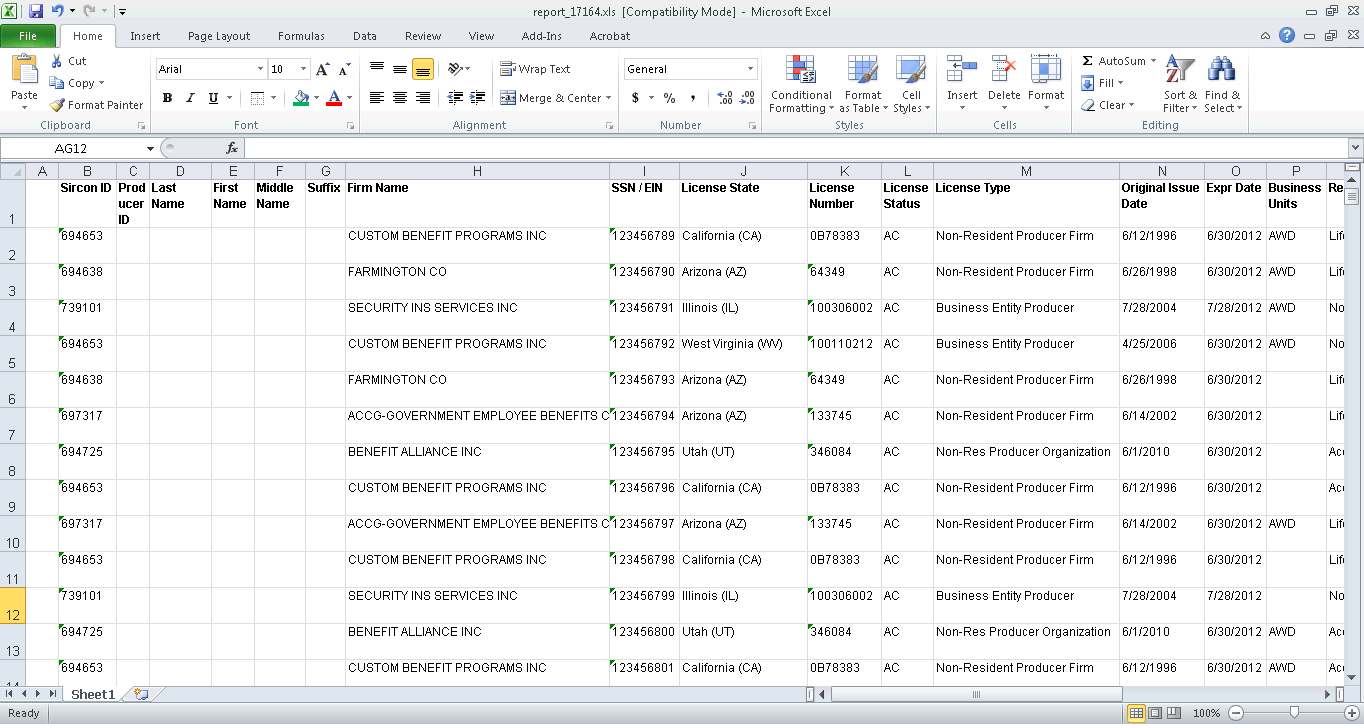Switch to Page Layout view in status bar
This screenshot has width=1364, height=728.
click(x=1155, y=714)
